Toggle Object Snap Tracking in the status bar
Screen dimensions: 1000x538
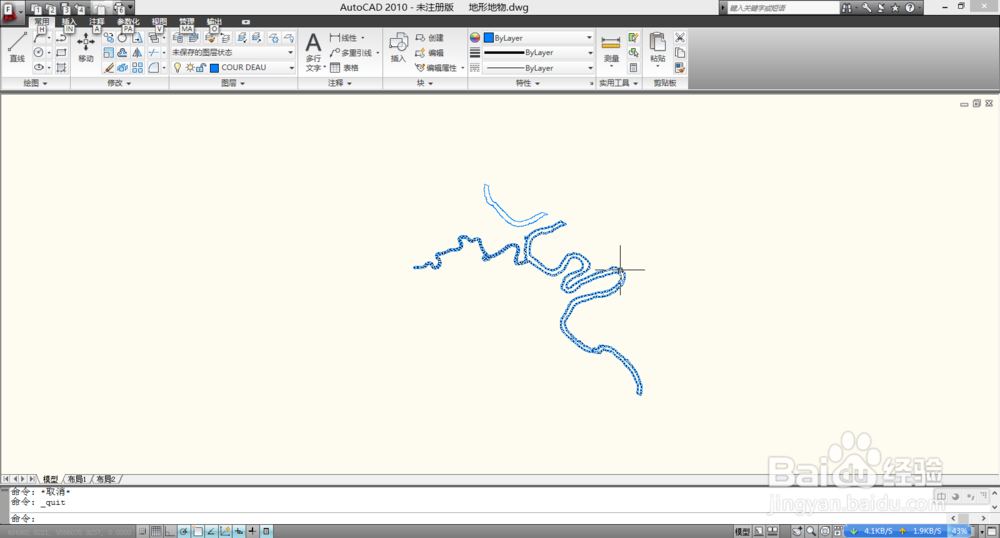[x=211, y=531]
